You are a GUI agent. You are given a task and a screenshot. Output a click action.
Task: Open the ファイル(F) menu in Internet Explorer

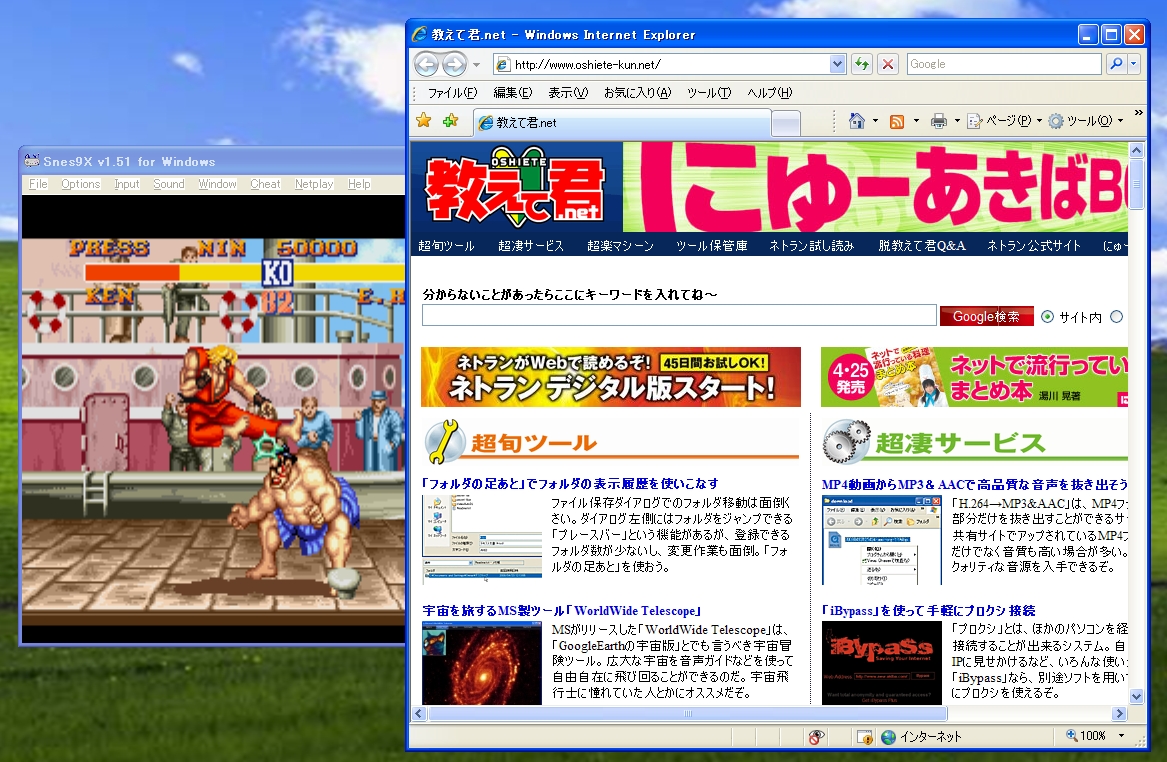tap(453, 93)
